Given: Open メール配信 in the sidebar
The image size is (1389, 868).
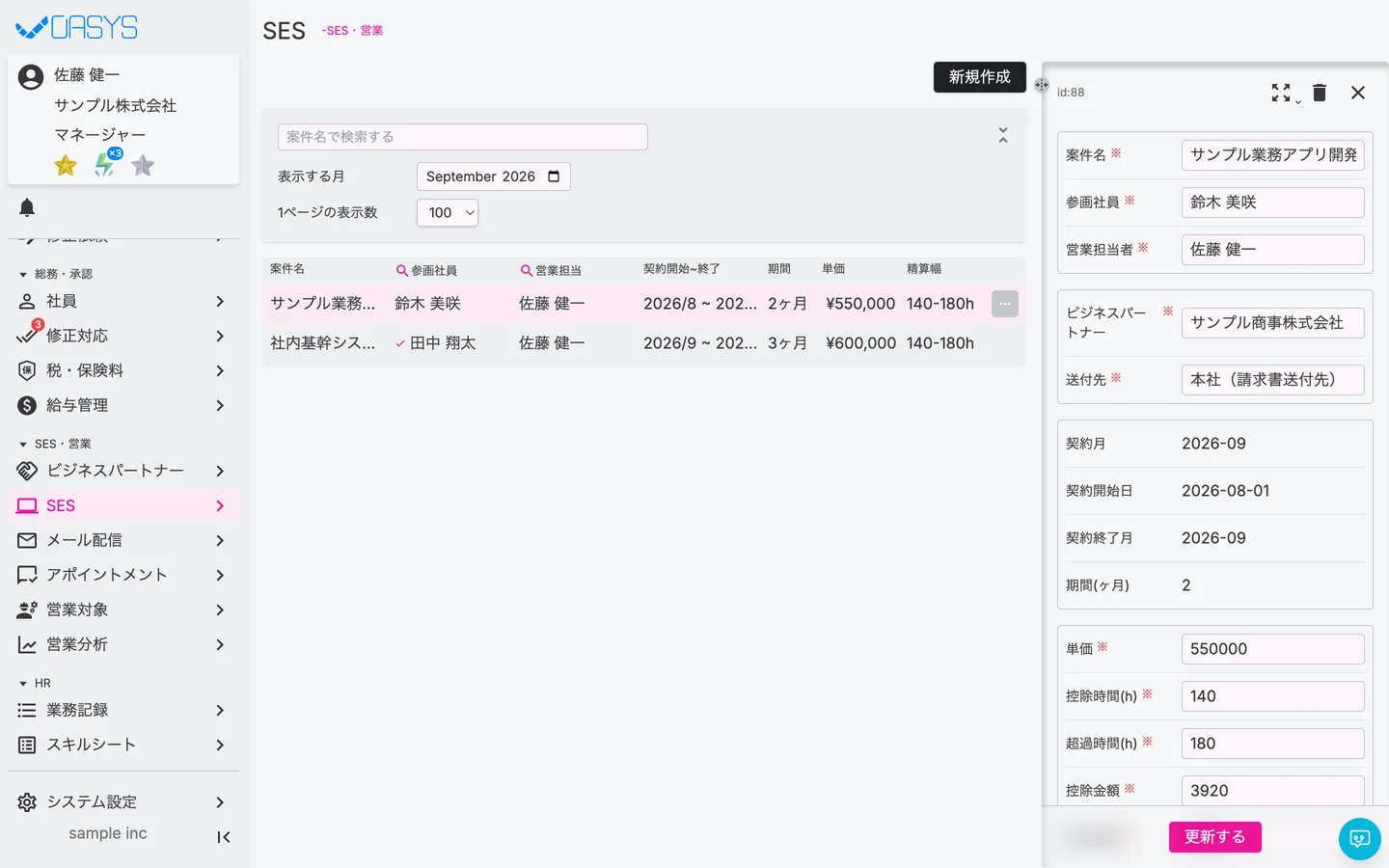Looking at the screenshot, I should (123, 540).
